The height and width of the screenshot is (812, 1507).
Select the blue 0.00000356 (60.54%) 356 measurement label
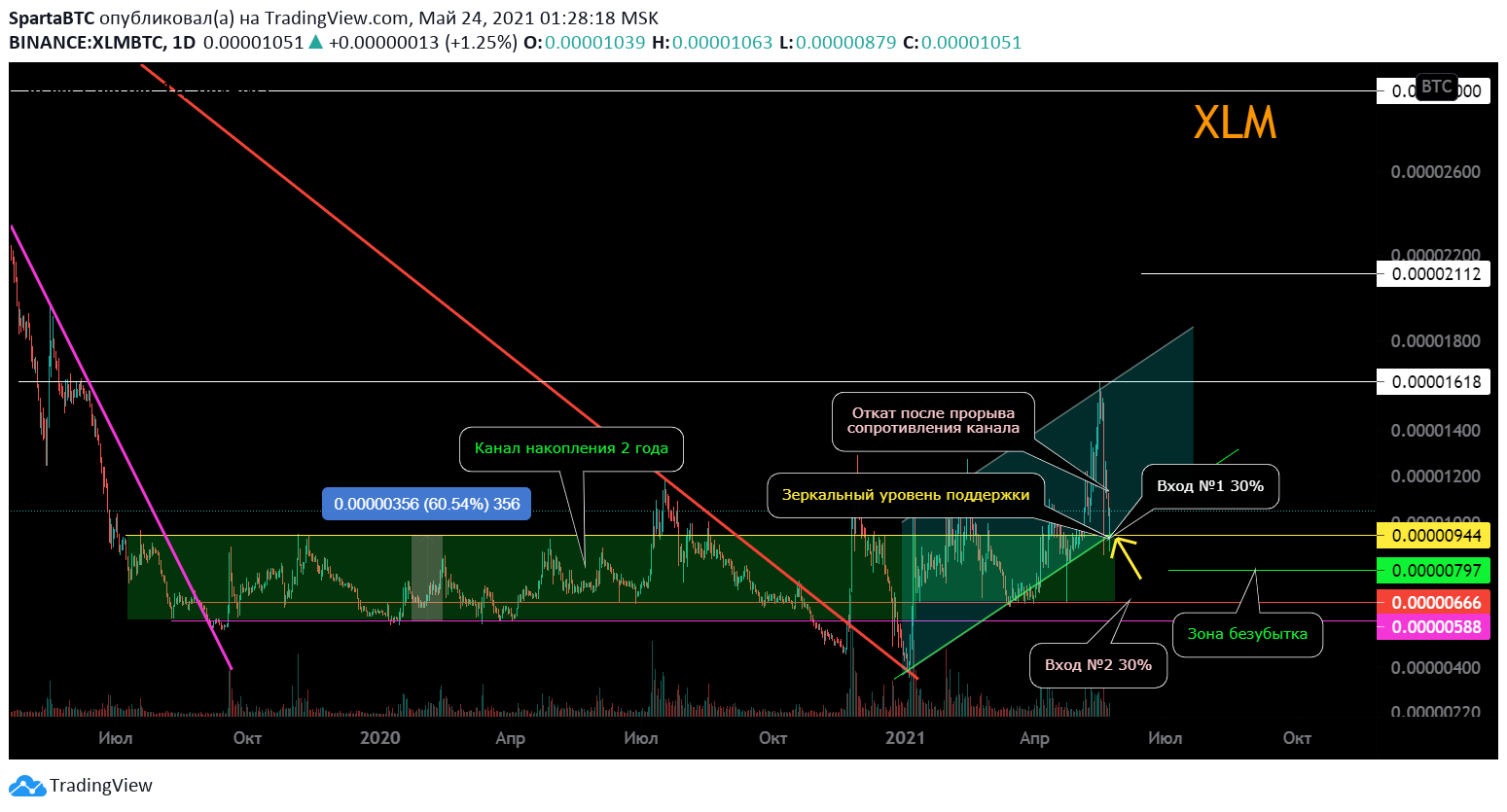coord(426,504)
